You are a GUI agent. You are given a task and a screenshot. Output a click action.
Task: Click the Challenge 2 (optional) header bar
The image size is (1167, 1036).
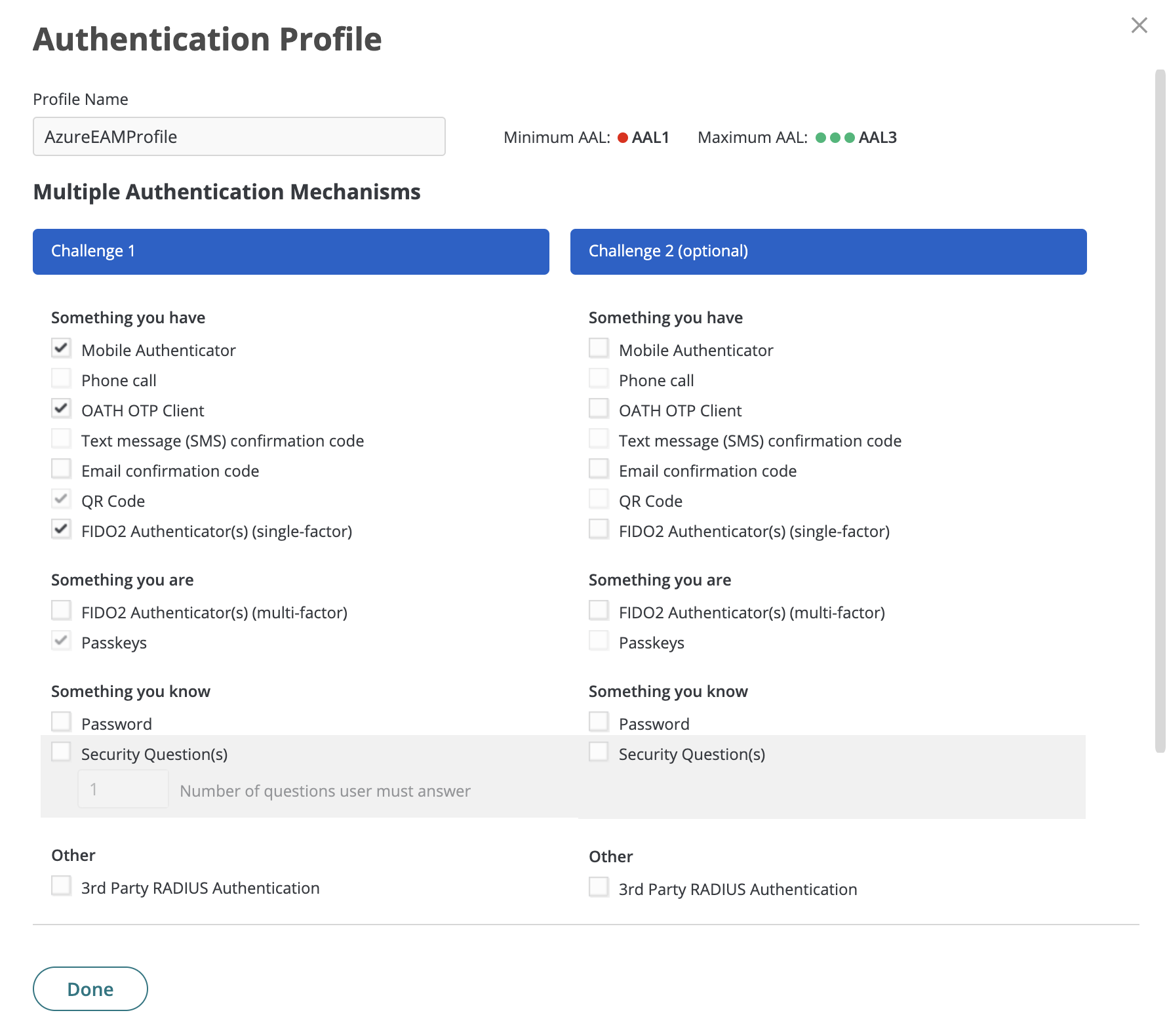(x=827, y=251)
